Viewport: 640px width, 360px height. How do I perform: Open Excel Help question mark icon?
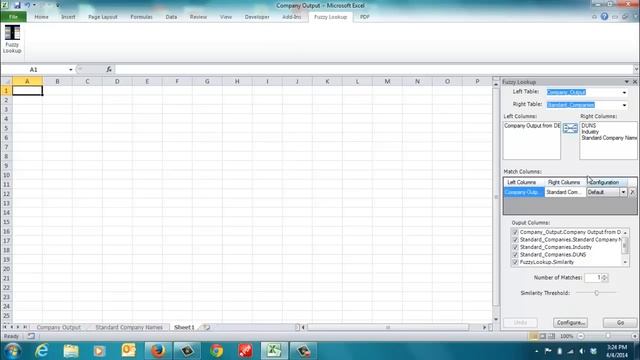coord(604,17)
